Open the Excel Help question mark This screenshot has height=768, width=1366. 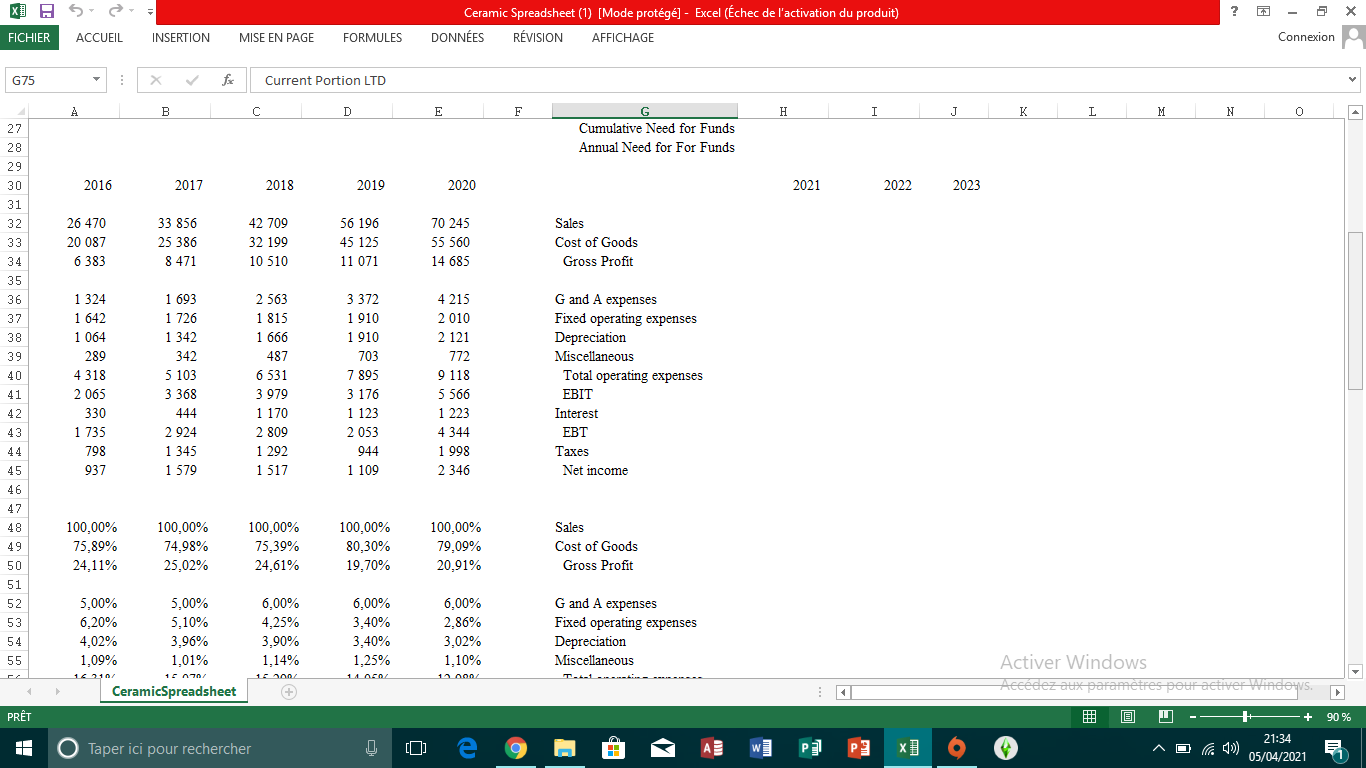pos(1235,12)
